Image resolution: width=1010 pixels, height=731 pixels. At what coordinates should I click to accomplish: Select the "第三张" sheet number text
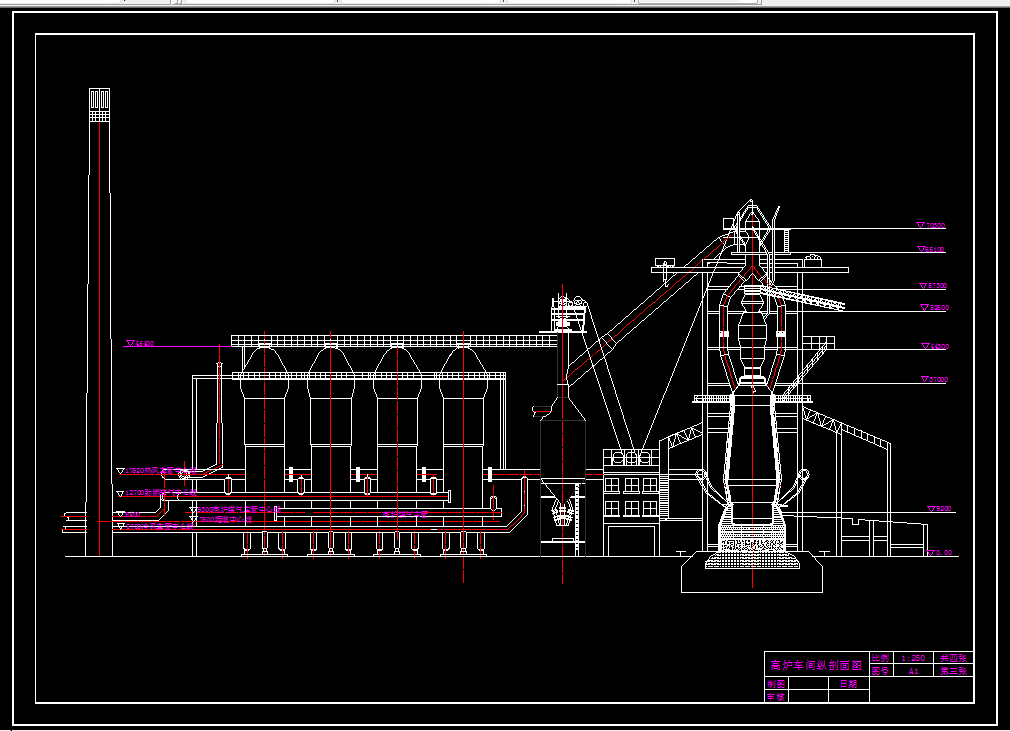pos(953,670)
